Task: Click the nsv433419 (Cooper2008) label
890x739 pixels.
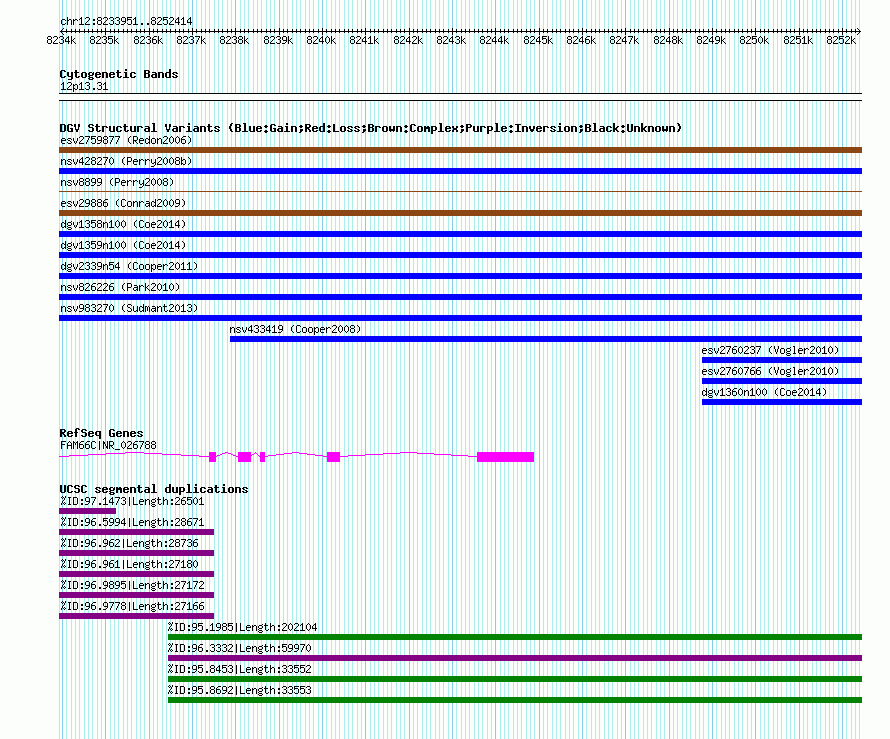Action: (295, 329)
